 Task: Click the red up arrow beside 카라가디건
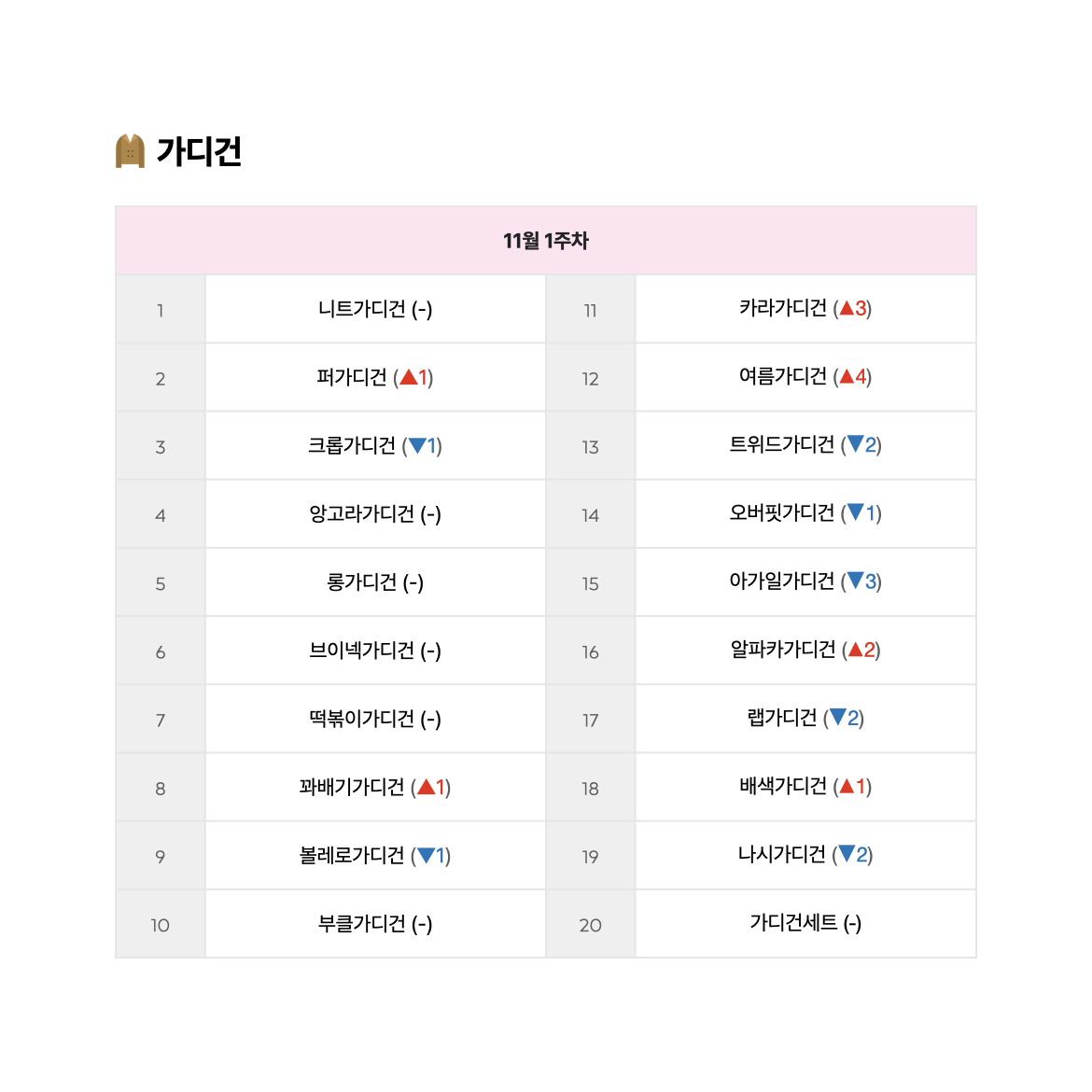pyautogui.click(x=847, y=308)
